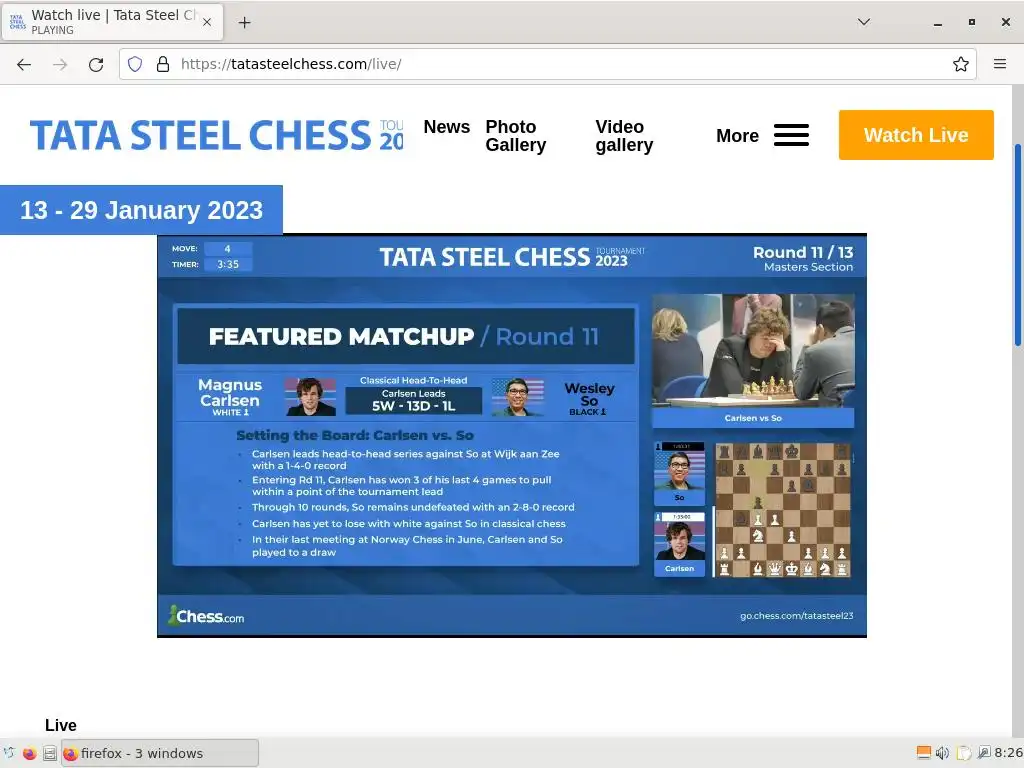
Task: Click the taskbar window list icon
Action: point(50,753)
